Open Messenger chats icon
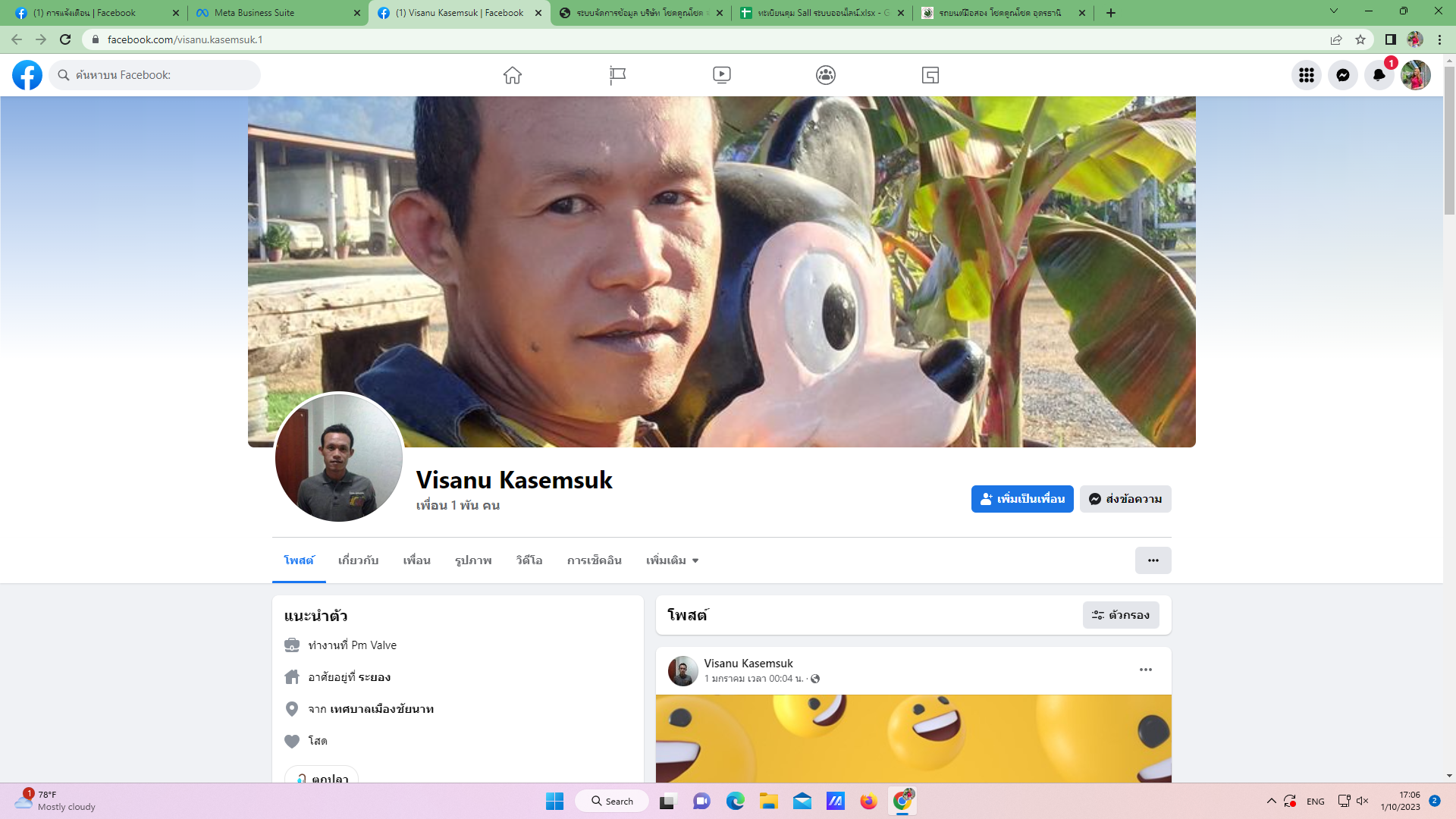Image resolution: width=1456 pixels, height=819 pixels. click(x=1342, y=75)
